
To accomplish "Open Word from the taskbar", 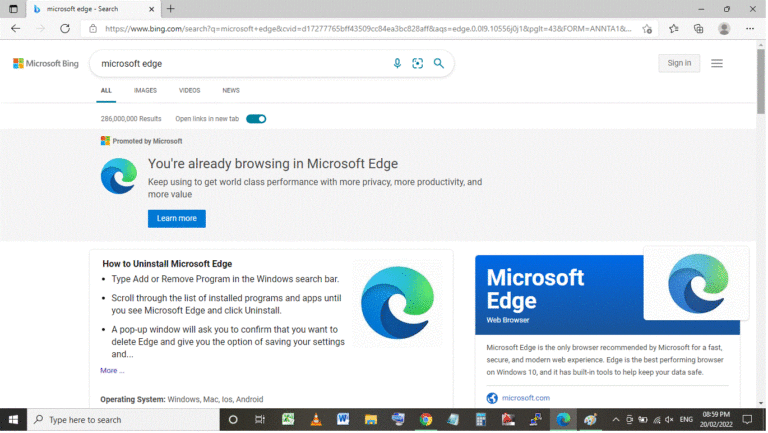I will coord(343,419).
